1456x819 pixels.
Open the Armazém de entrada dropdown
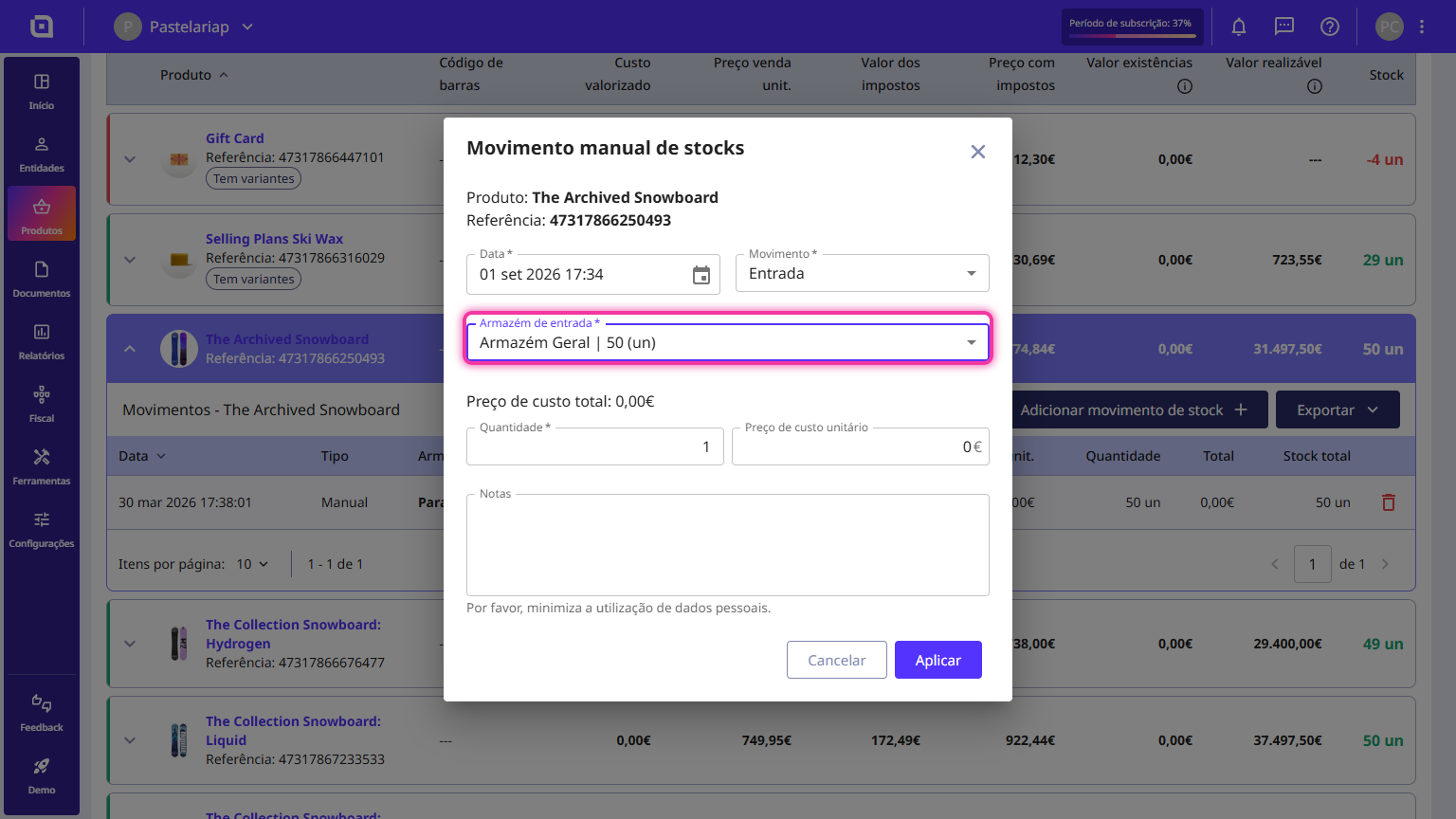click(x=728, y=342)
